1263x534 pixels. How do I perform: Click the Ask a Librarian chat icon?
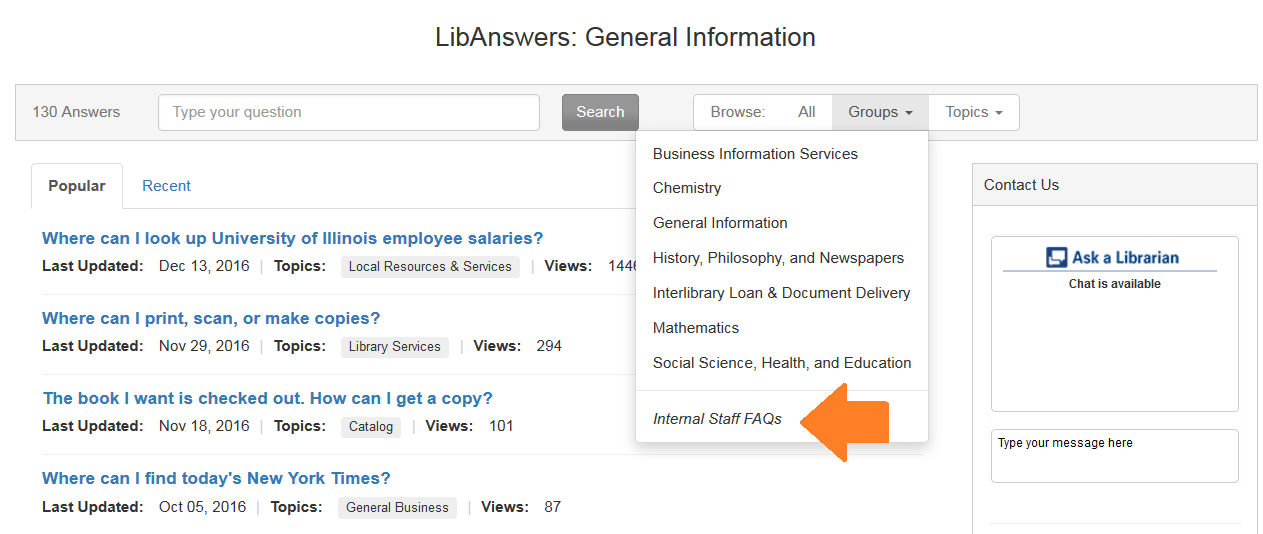(1057, 257)
